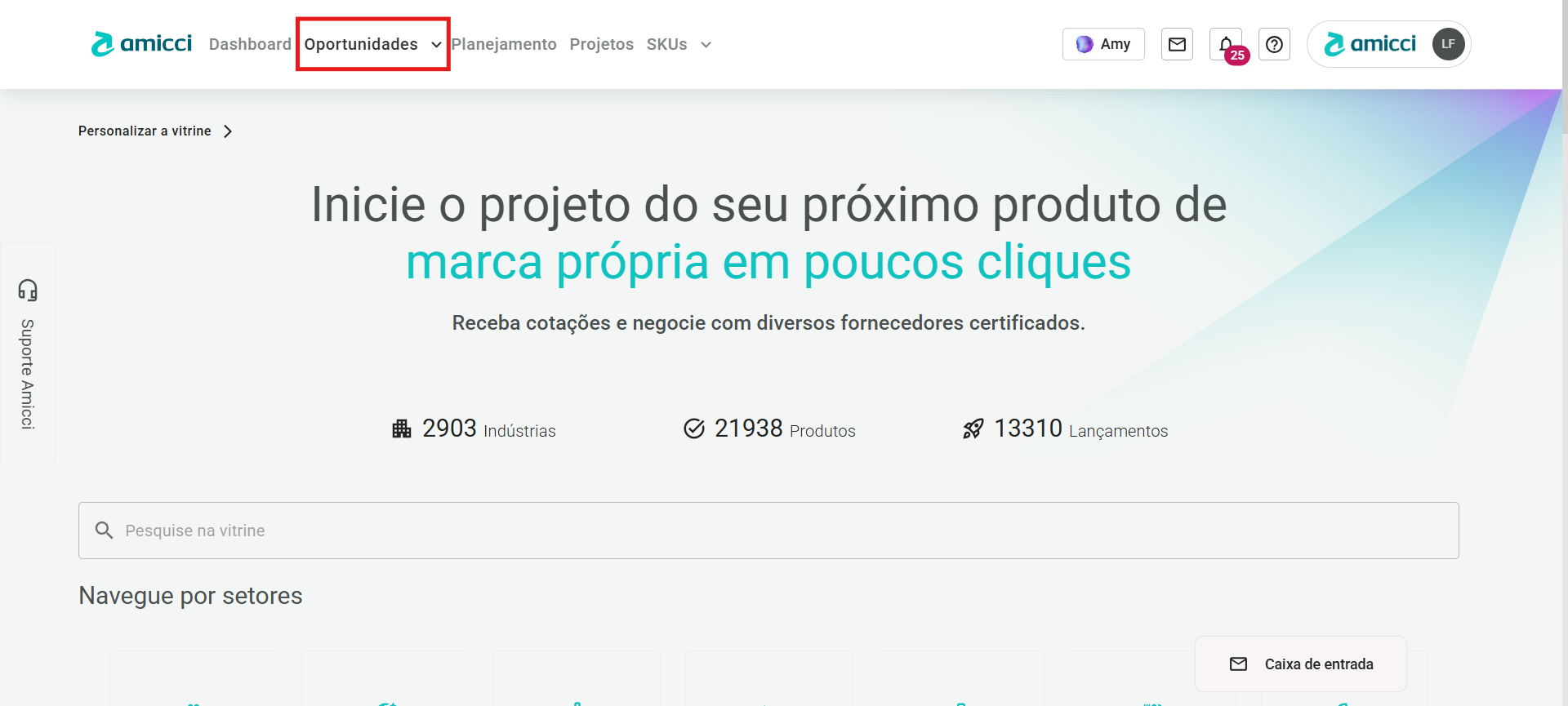Click the Lançamentos rocket icon

tap(973, 428)
